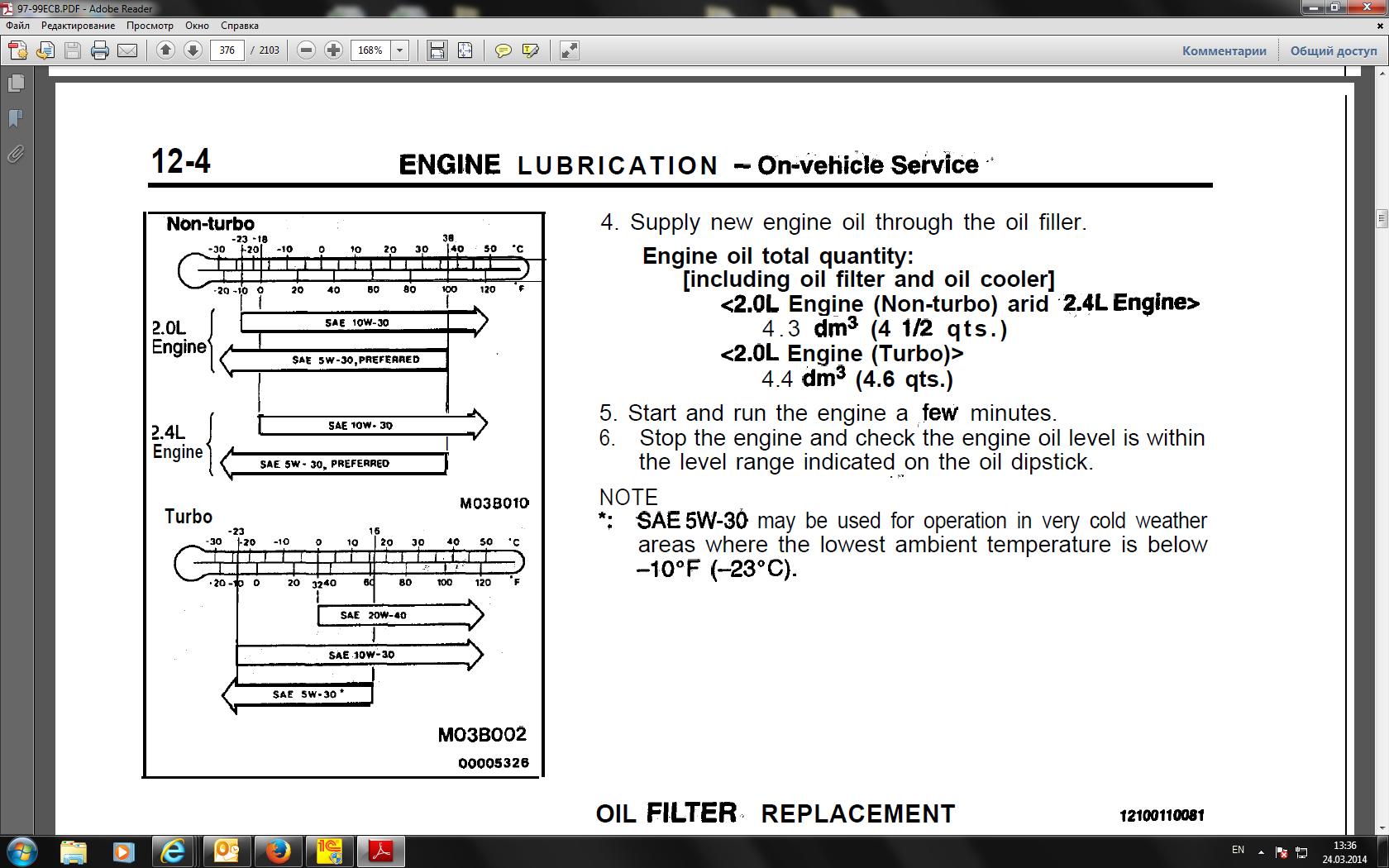Show the bookmarks side panel
This screenshot has width=1389, height=868.
coord(15,119)
